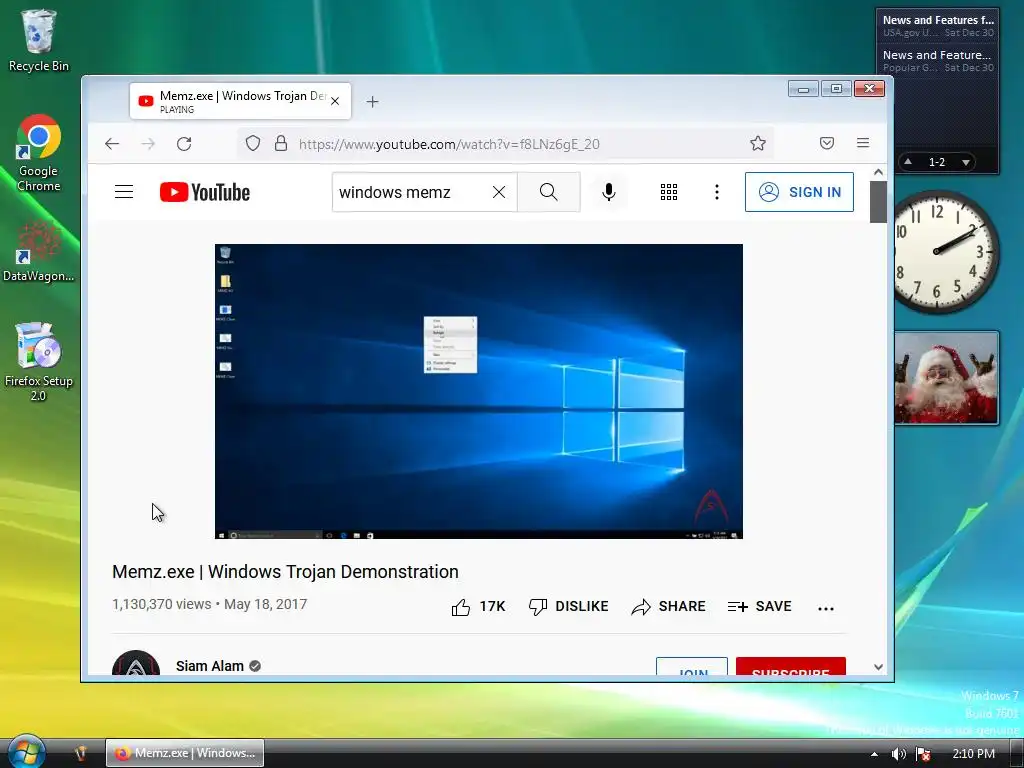Go to the YouTube home logo
This screenshot has height=768, width=1024.
(204, 192)
